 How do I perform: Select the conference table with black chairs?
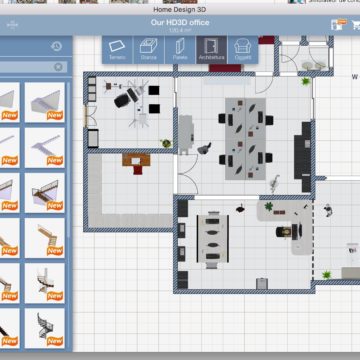pos(212,239)
